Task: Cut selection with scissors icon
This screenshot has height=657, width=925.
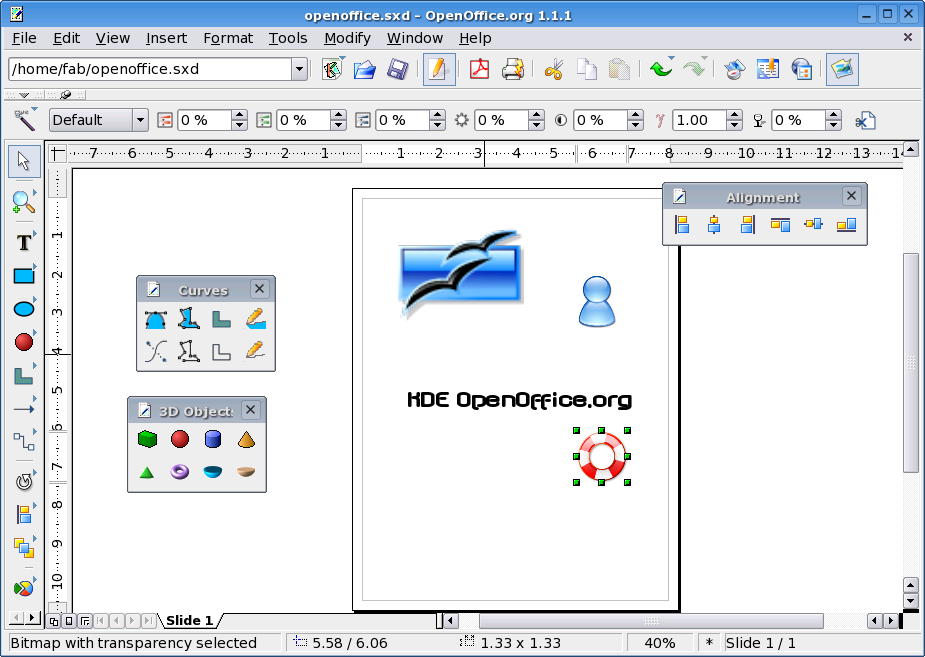Action: point(553,70)
